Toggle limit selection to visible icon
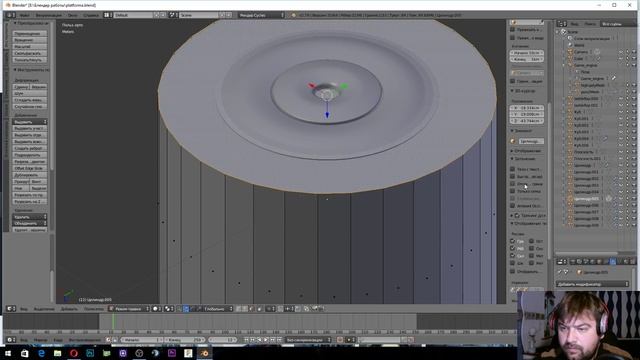The width and height of the screenshot is (640, 360). (259, 309)
